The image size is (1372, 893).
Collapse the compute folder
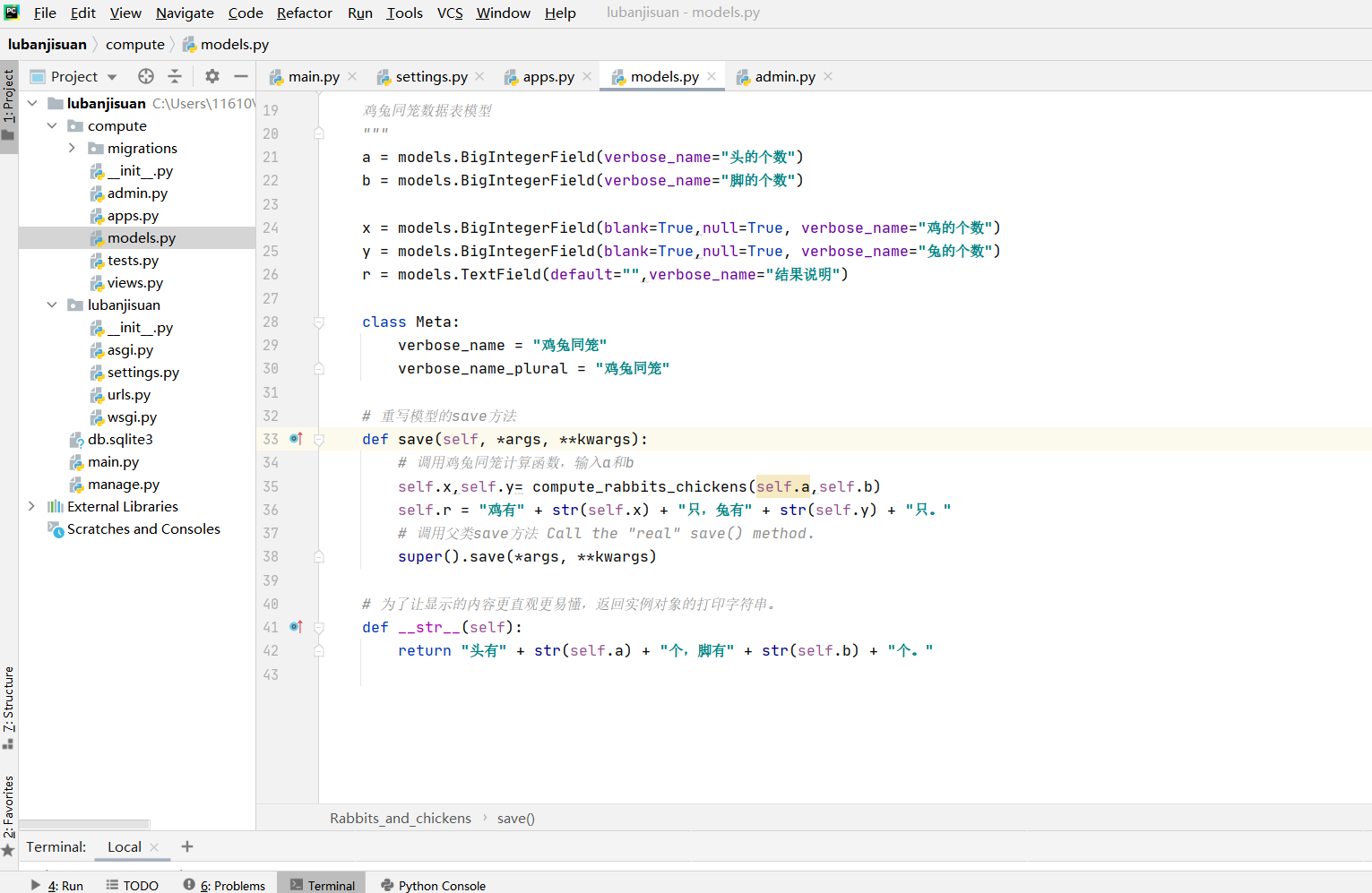[52, 125]
